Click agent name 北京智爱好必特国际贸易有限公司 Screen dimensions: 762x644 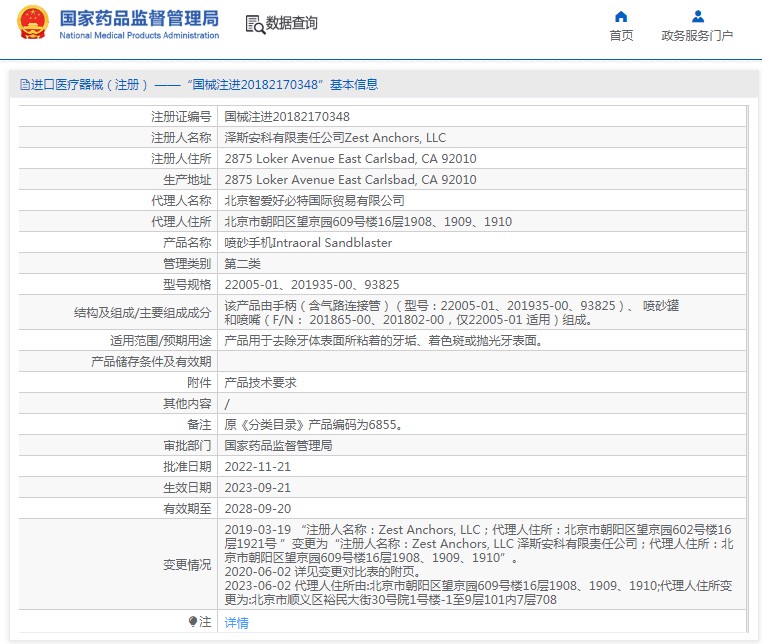coord(314,200)
